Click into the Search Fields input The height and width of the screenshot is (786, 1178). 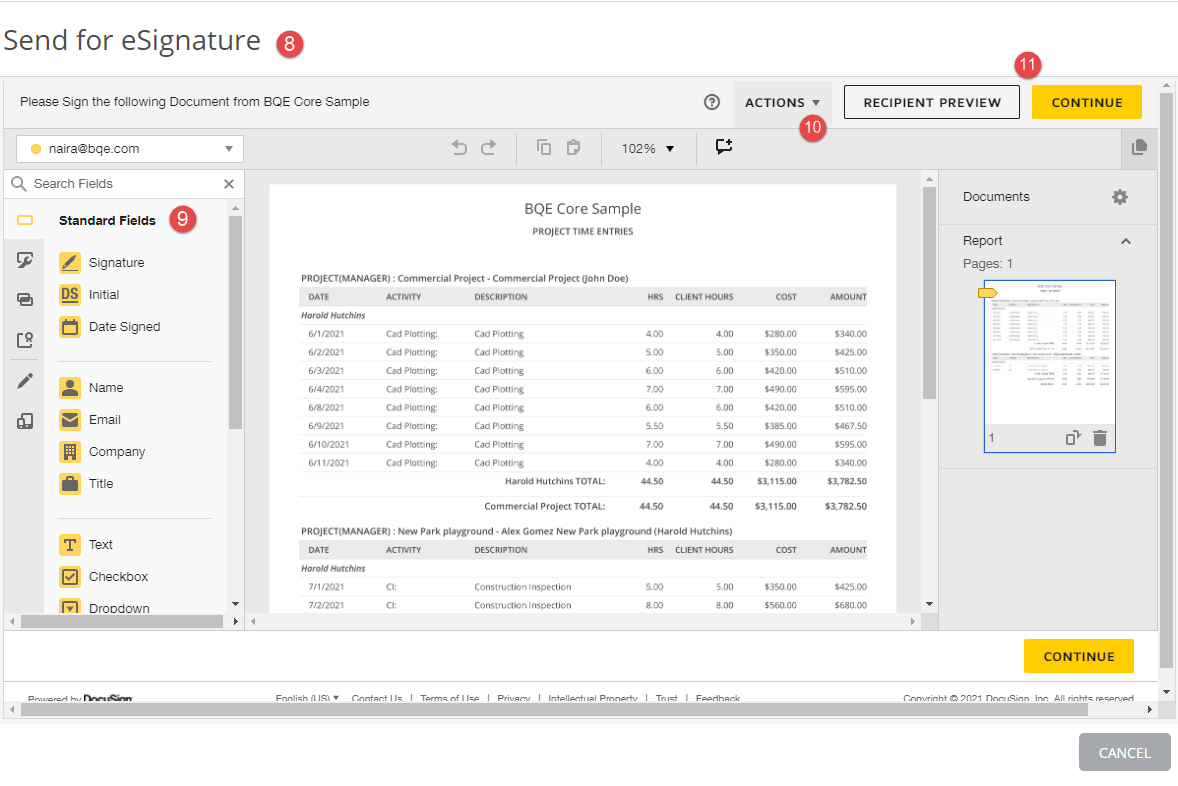125,184
